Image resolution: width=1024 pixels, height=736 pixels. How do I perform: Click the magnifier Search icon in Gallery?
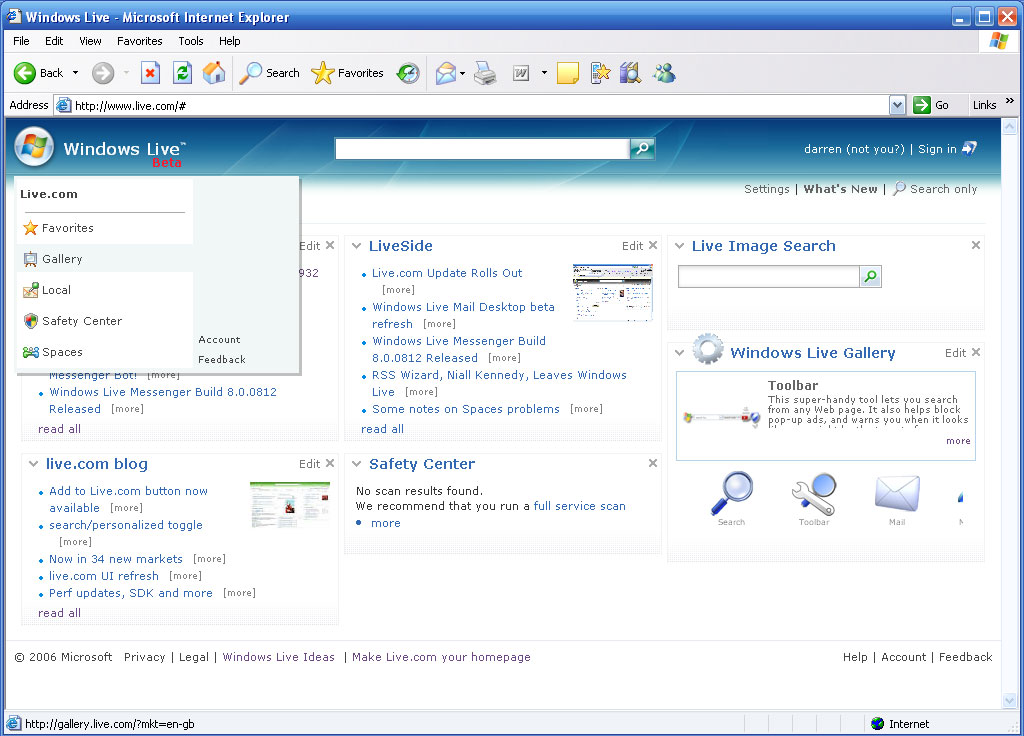point(731,498)
